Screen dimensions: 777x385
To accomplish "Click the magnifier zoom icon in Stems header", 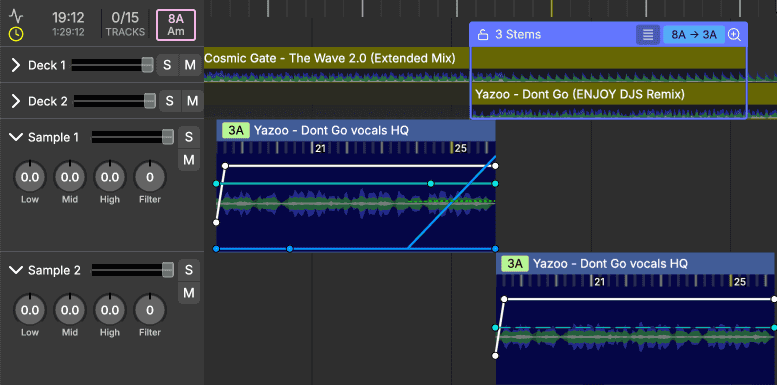I will coord(734,35).
